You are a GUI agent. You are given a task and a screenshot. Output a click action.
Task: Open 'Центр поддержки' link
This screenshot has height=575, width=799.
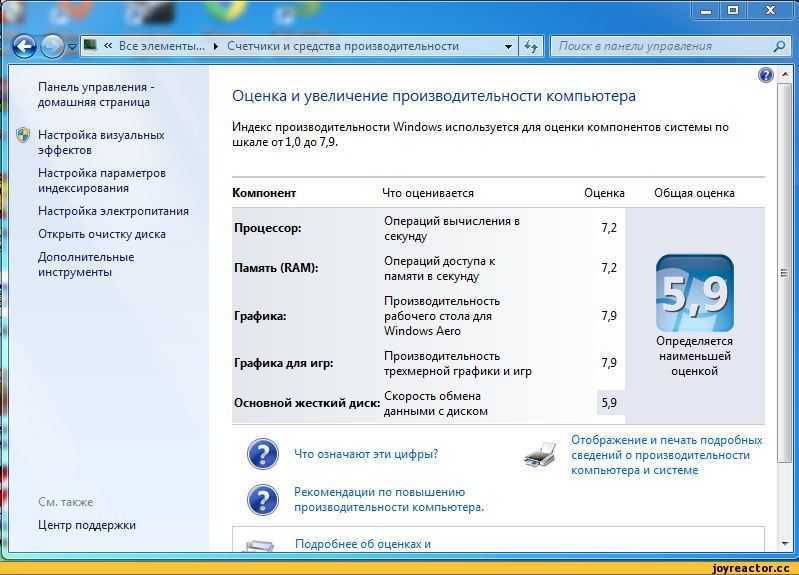point(87,525)
